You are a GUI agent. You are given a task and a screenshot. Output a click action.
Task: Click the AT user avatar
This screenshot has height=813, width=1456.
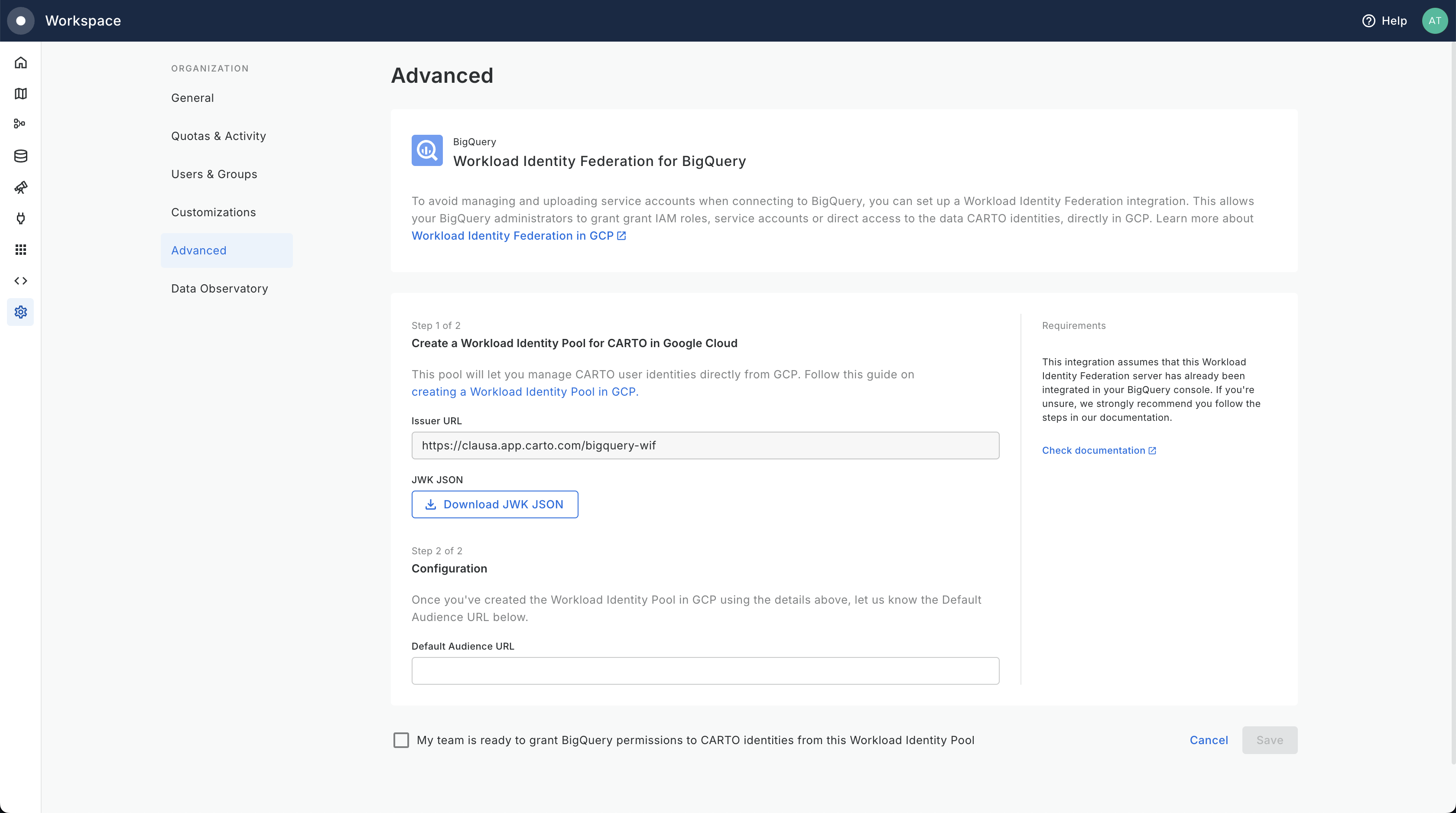(x=1434, y=21)
